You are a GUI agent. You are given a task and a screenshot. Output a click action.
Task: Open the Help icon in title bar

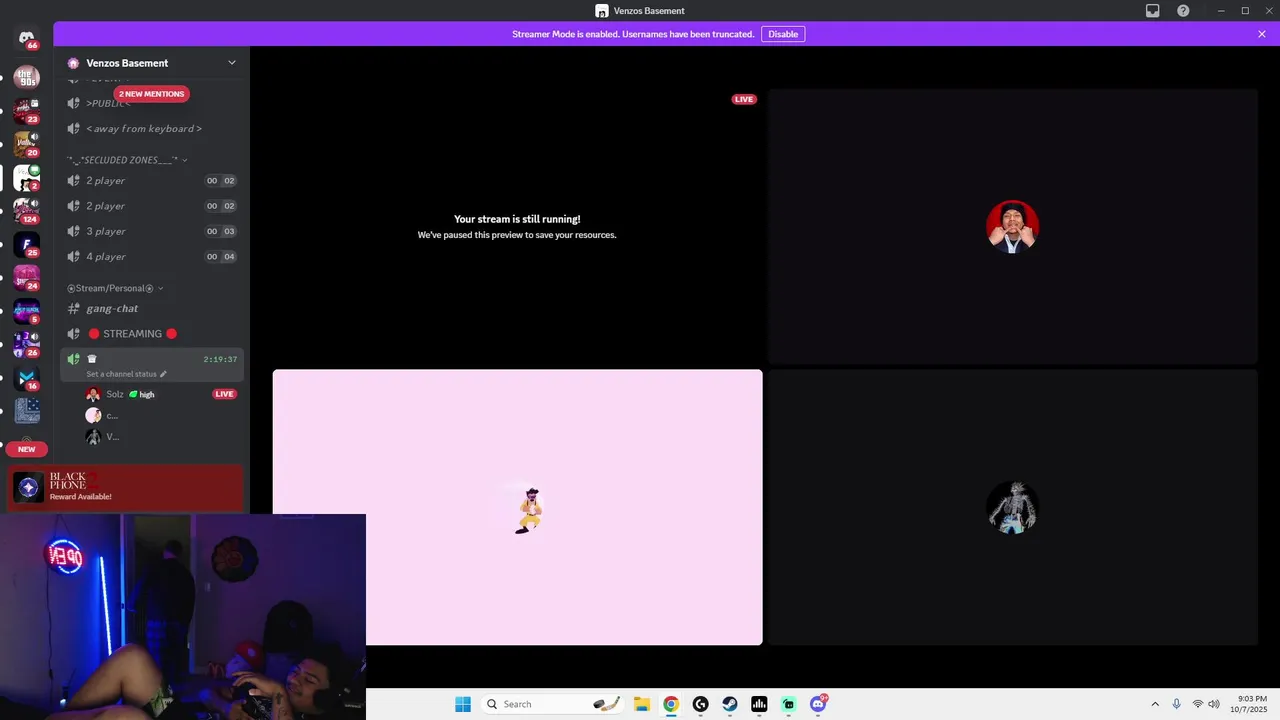click(x=1183, y=11)
